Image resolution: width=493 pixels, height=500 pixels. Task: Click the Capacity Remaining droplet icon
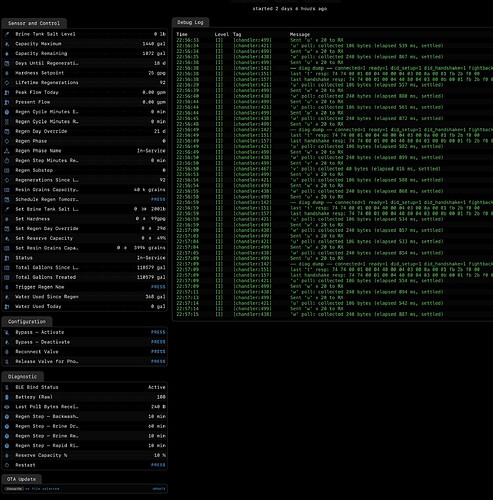[7, 53]
